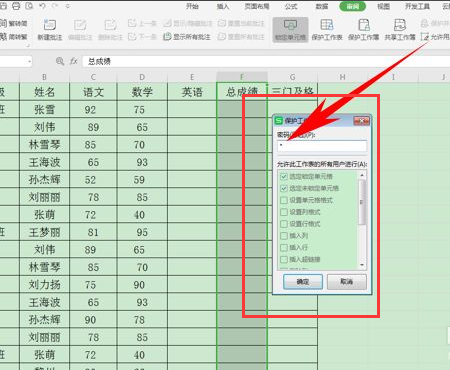Click the Redo arrow icon
The image size is (450, 370).
55,6
